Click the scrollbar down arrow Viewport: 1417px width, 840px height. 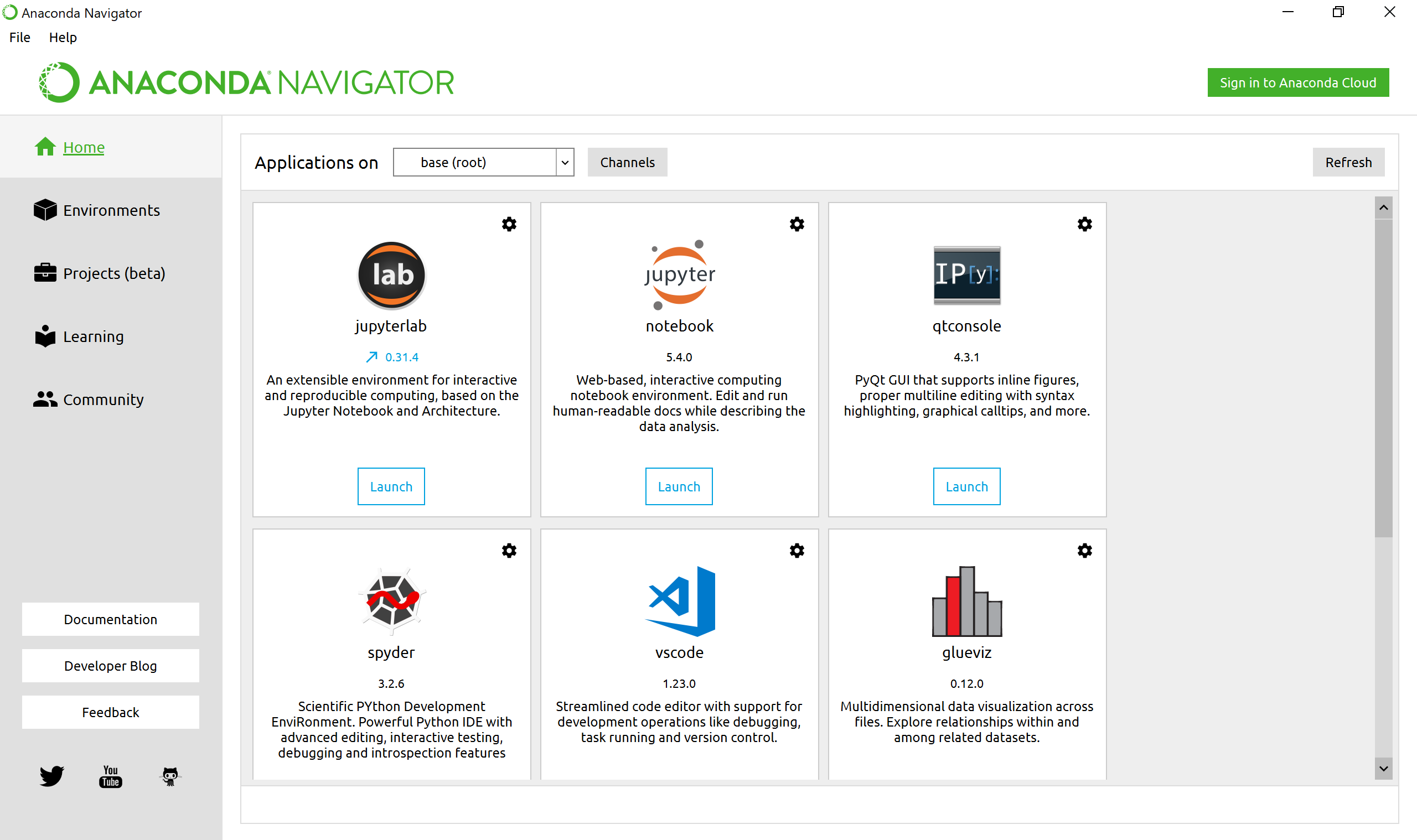coord(1383,769)
